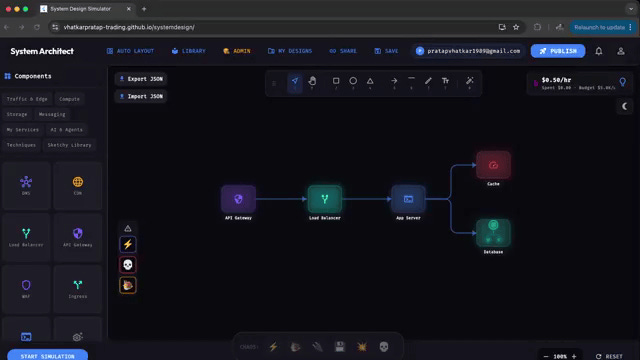Open My Designs
640x360 pixels.
290,51
